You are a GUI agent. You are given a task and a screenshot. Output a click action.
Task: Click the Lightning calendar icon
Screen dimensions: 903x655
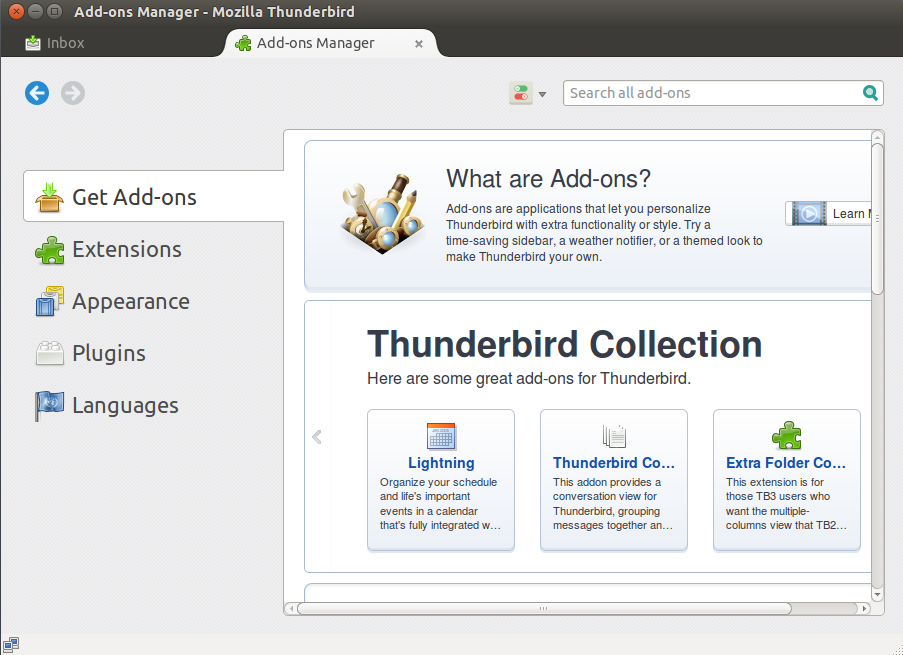(x=441, y=436)
